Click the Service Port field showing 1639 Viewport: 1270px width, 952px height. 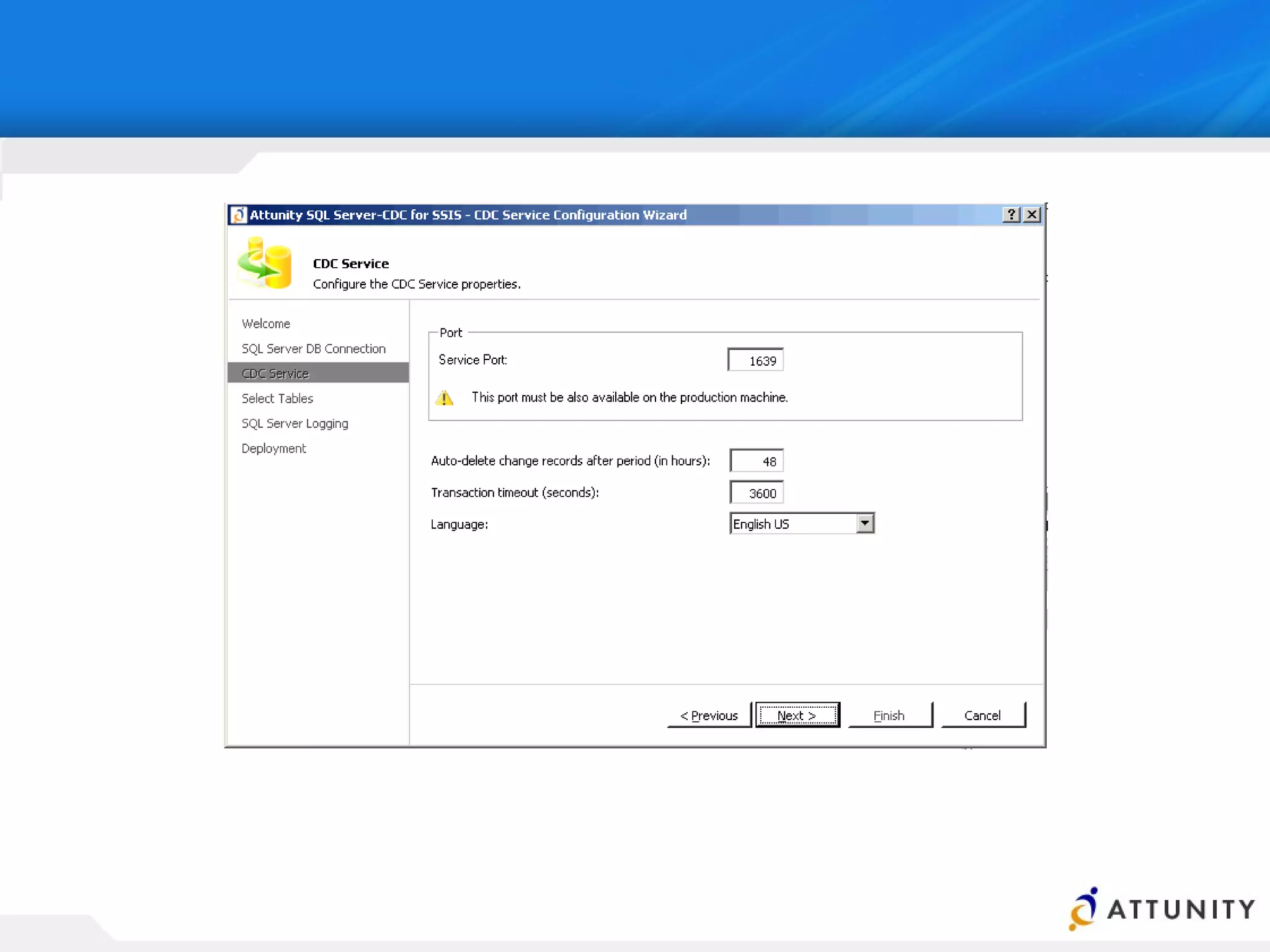coord(755,360)
